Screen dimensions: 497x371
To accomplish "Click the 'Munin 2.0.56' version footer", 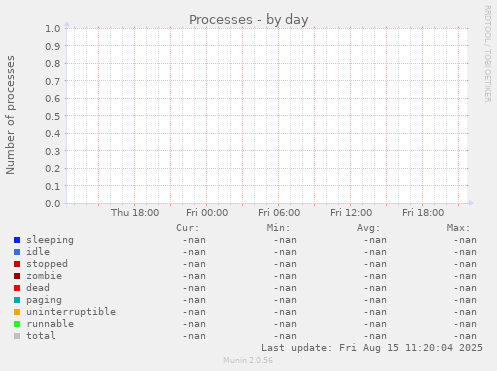I will (x=248, y=360).
